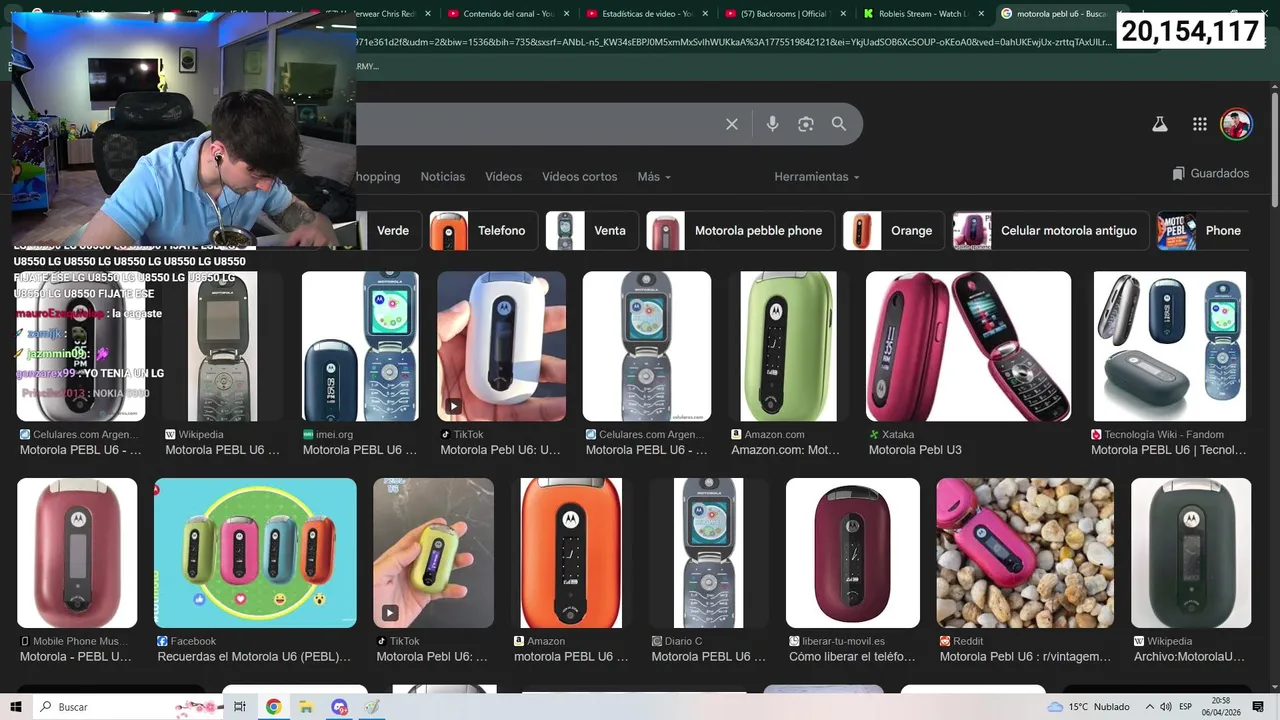Open the Facebook four colored phones image
This screenshot has height=720, width=1280.
coord(255,553)
